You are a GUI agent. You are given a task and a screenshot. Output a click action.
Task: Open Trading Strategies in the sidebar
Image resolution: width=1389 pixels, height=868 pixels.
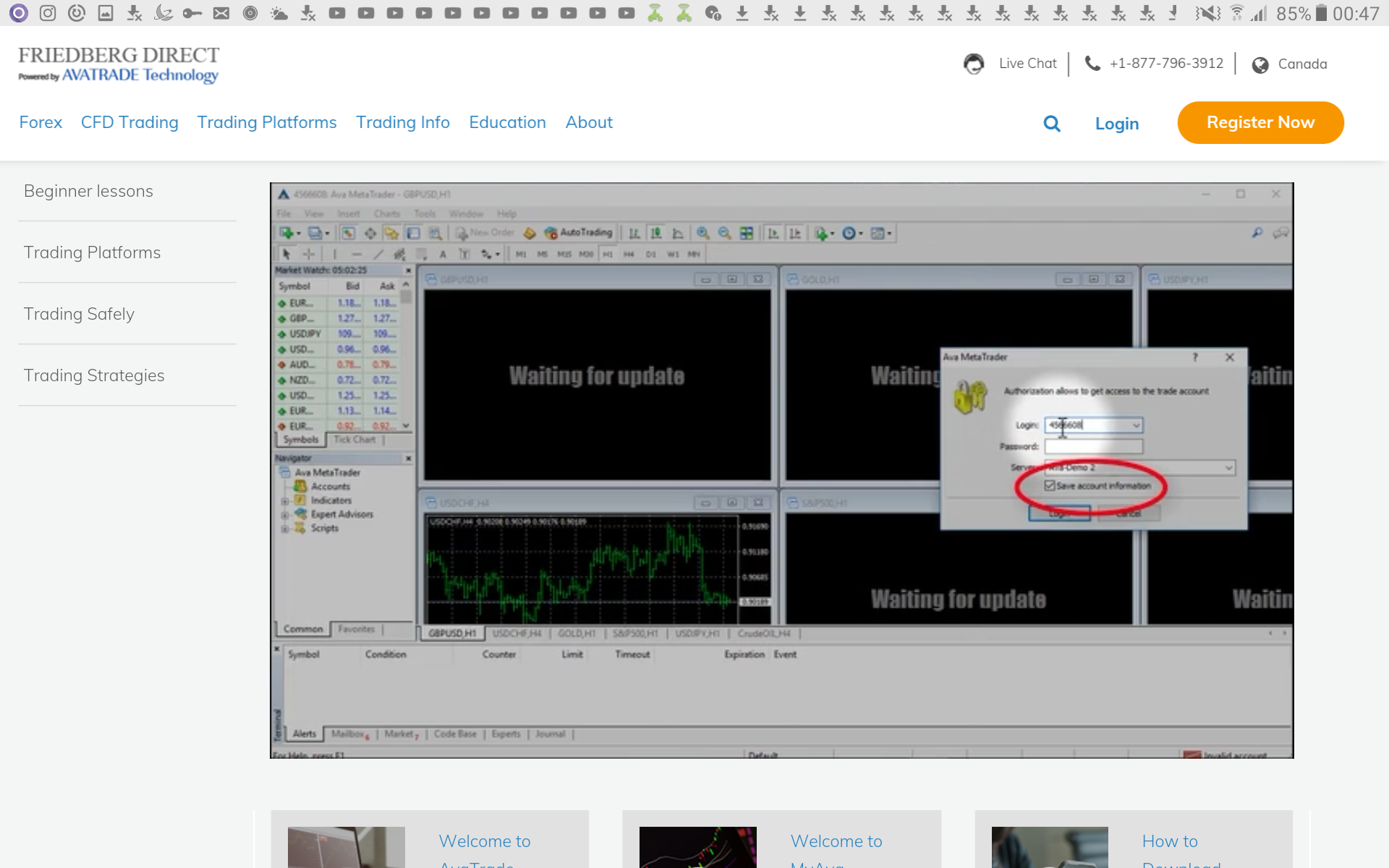[94, 375]
